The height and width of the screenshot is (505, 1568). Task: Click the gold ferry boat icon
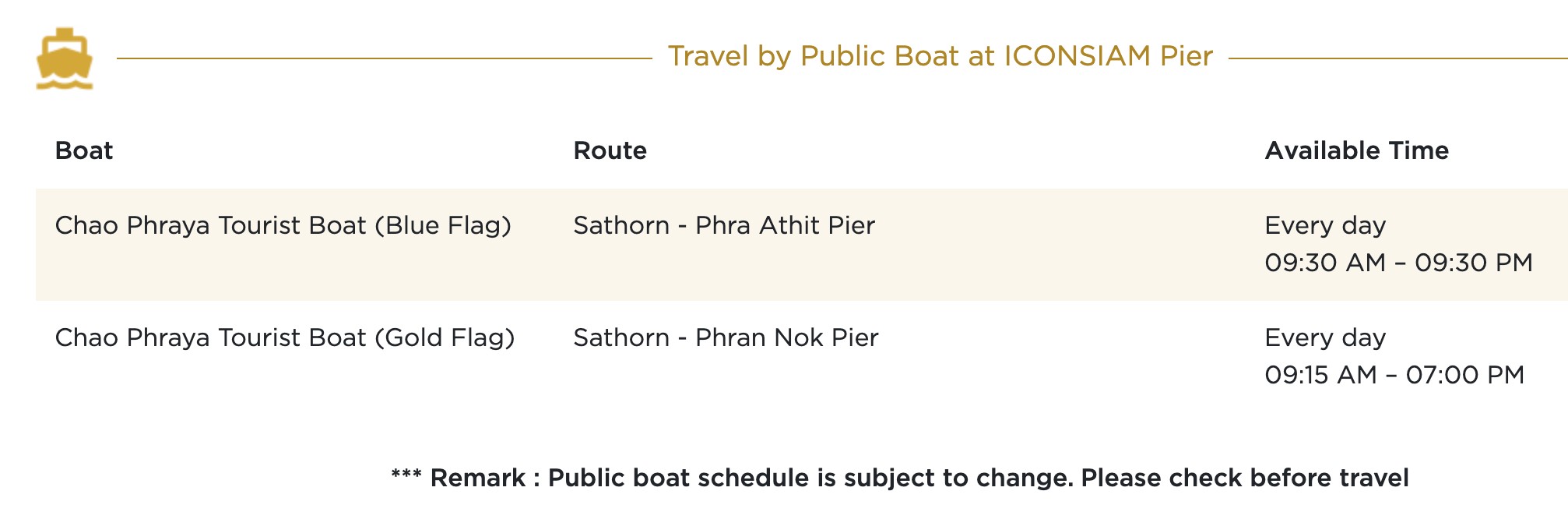(65, 59)
